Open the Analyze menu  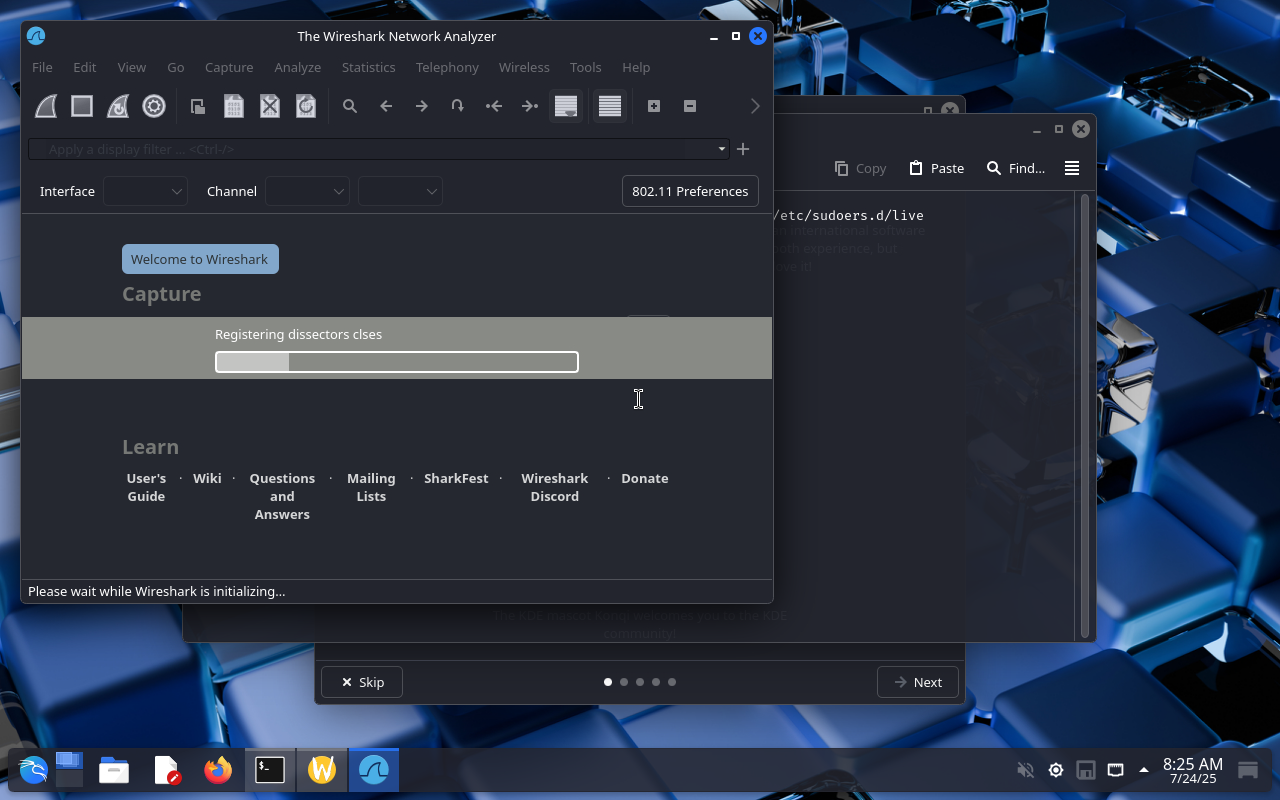pyautogui.click(x=298, y=67)
